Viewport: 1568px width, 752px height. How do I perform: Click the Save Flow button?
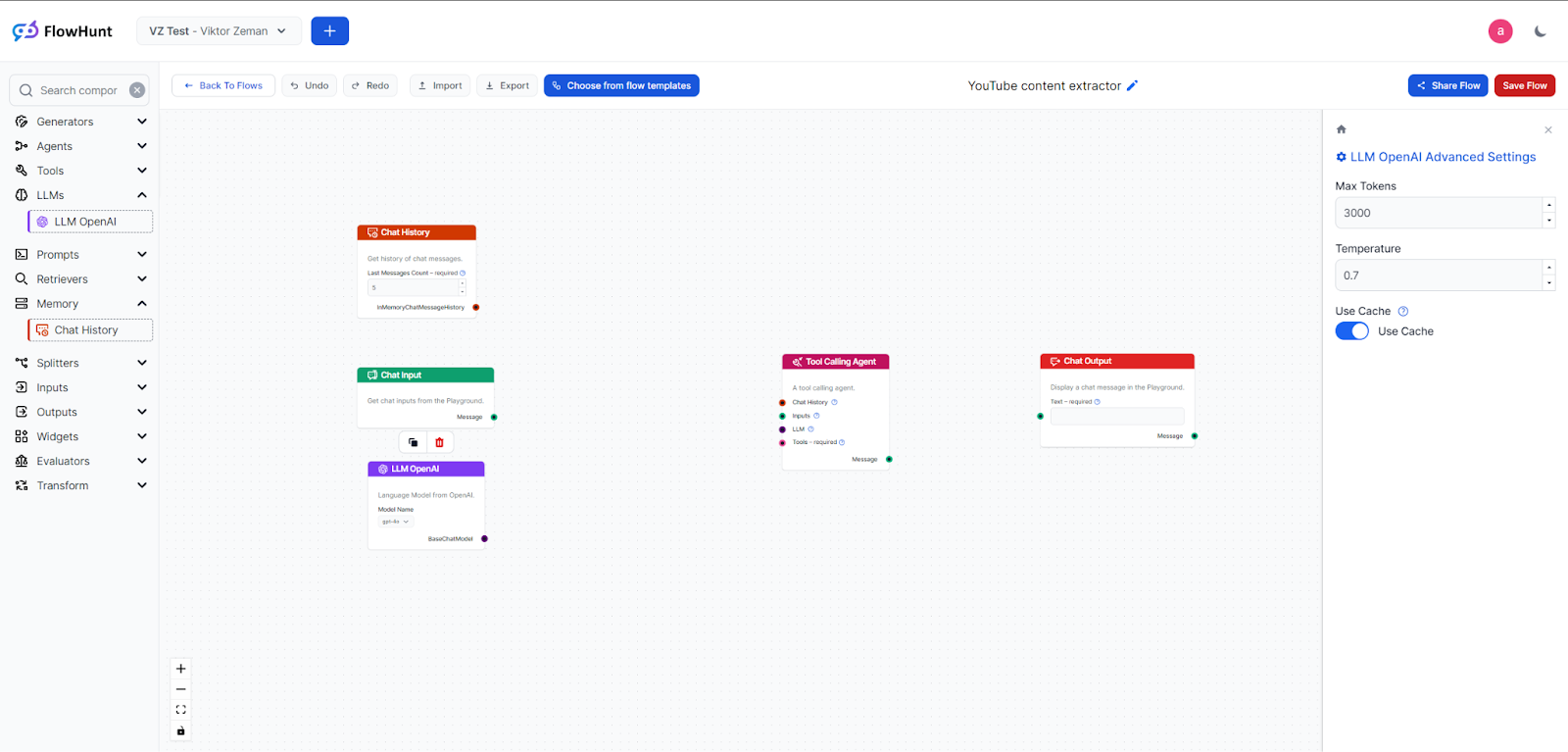click(1524, 85)
